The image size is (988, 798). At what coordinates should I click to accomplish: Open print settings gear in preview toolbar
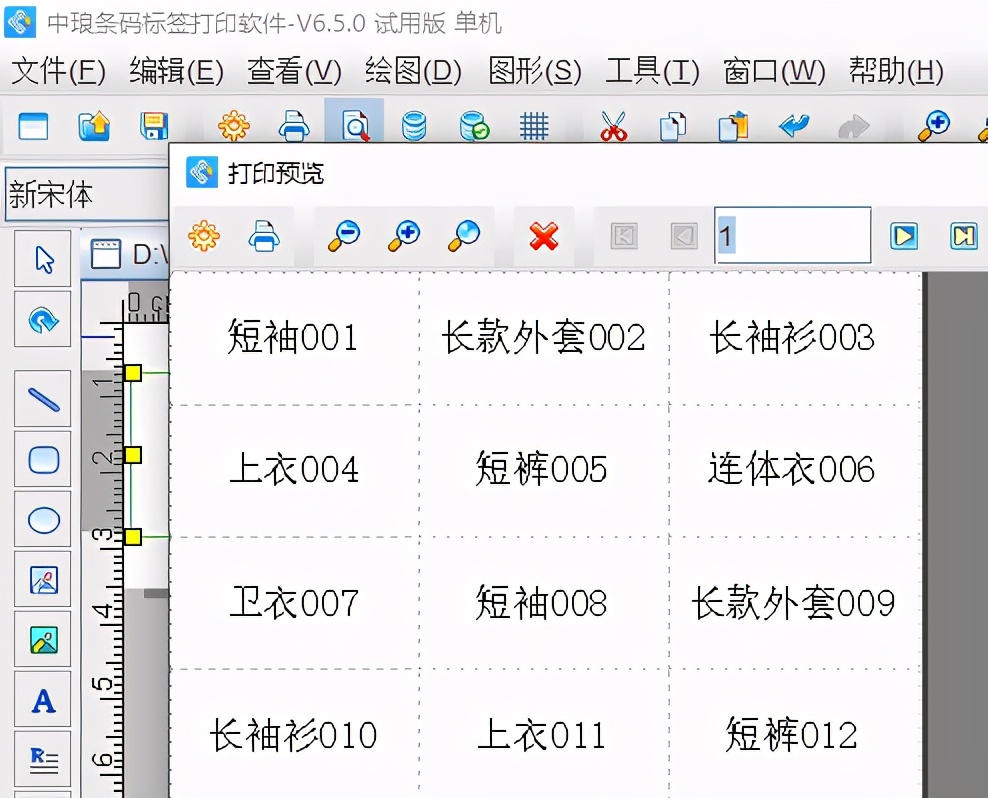coord(204,237)
